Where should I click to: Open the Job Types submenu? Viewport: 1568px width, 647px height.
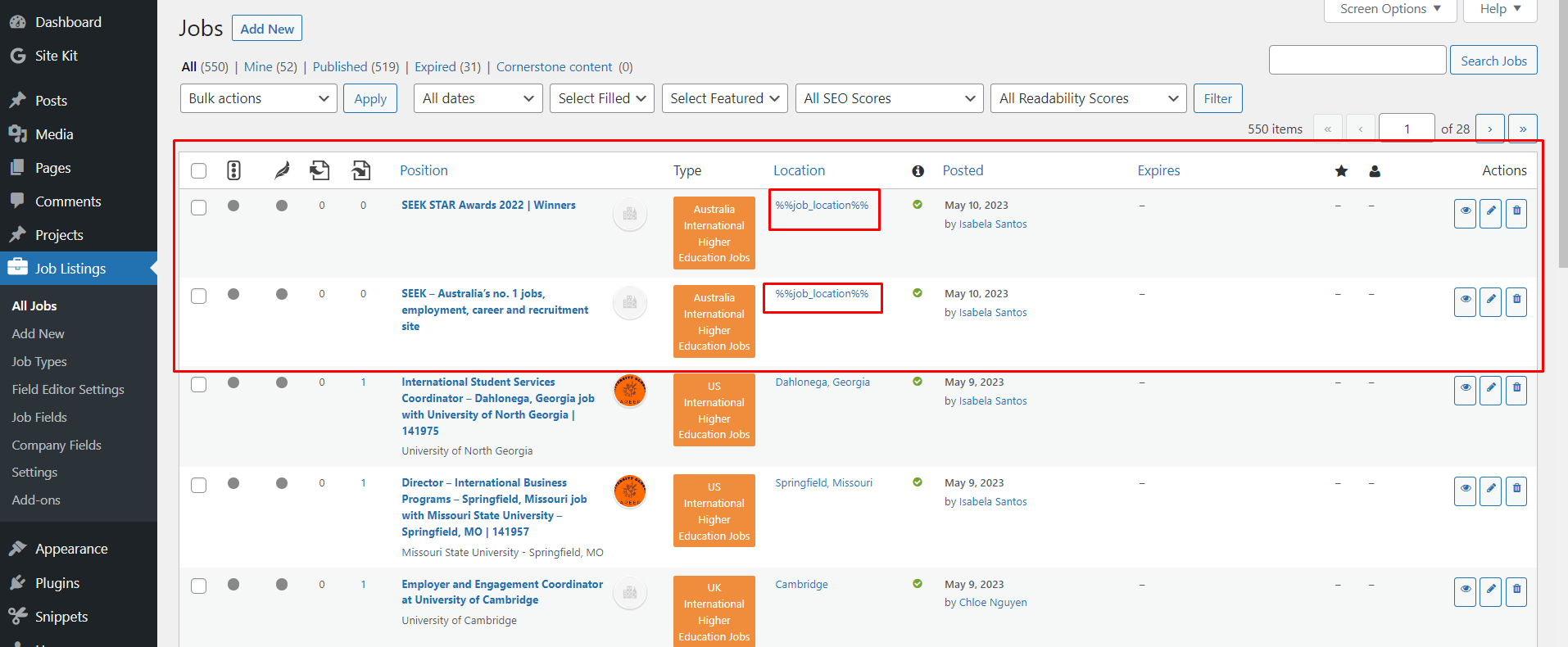pos(39,362)
